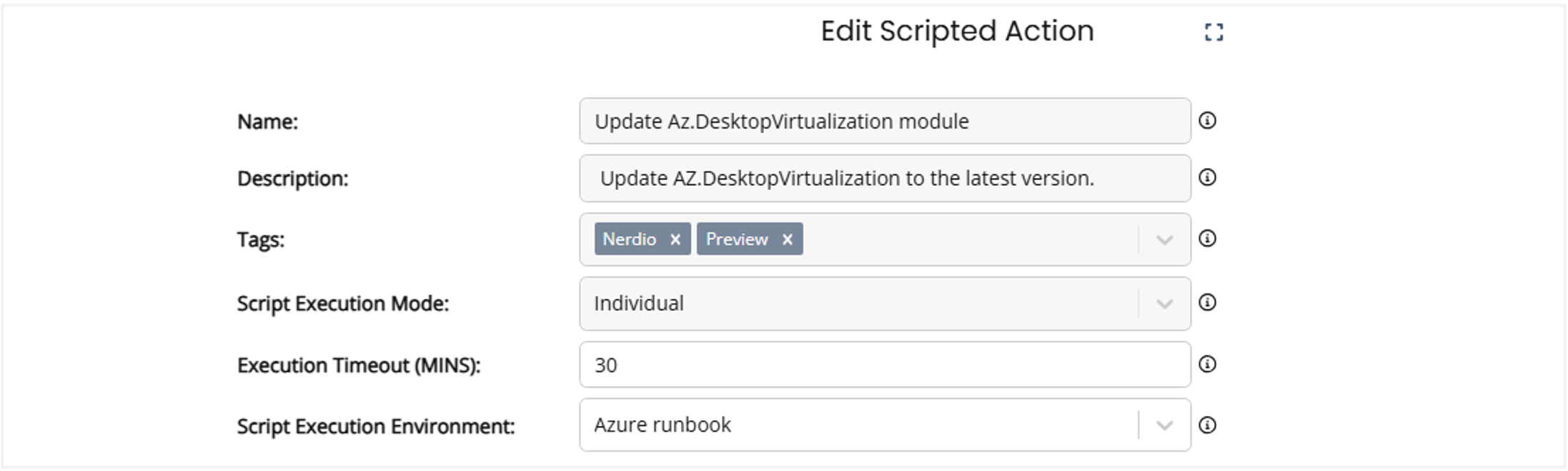Expand the Script Execution Mode chevron
1568x471 pixels.
1164,304
